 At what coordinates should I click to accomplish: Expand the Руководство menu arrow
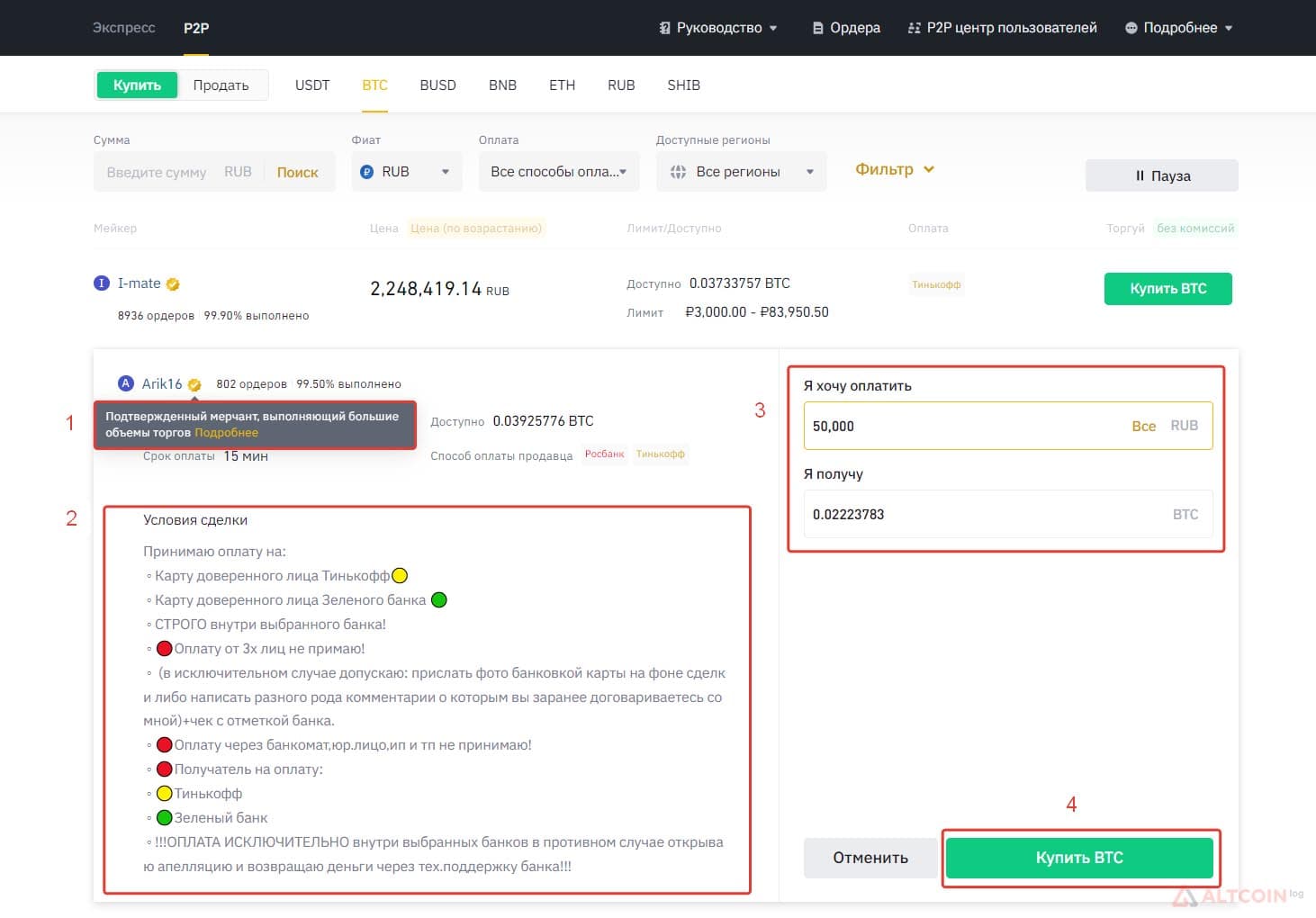coord(773,28)
